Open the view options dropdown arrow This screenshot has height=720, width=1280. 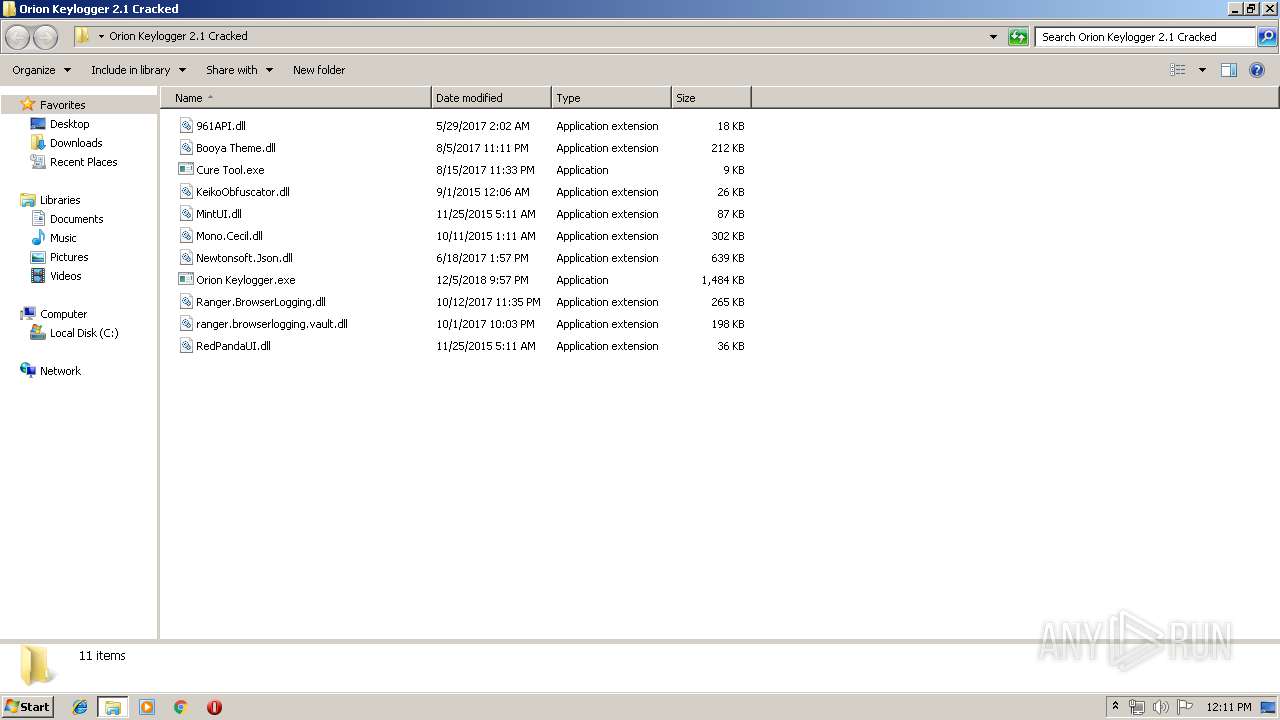(x=1202, y=70)
